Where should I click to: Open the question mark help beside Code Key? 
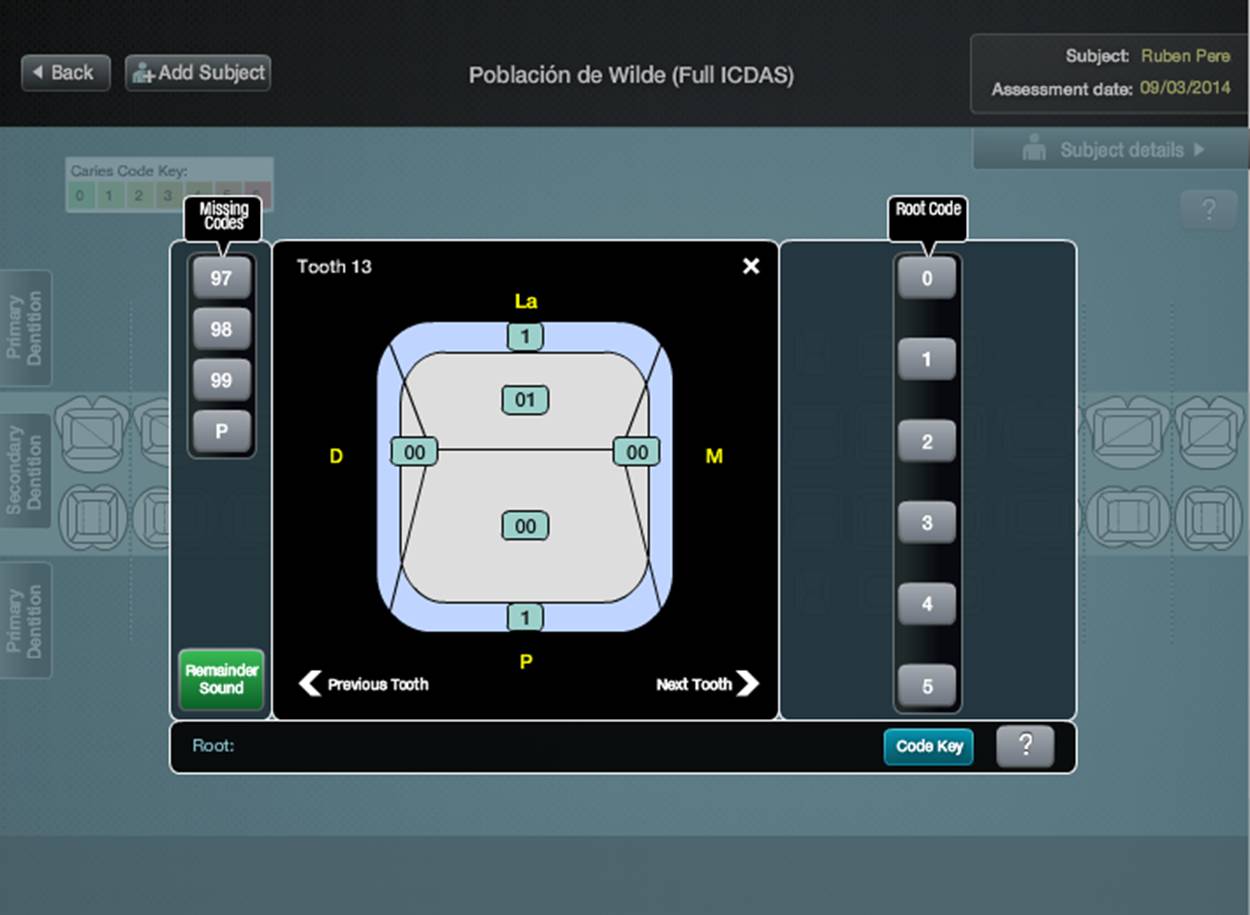pyautogui.click(x=1025, y=746)
